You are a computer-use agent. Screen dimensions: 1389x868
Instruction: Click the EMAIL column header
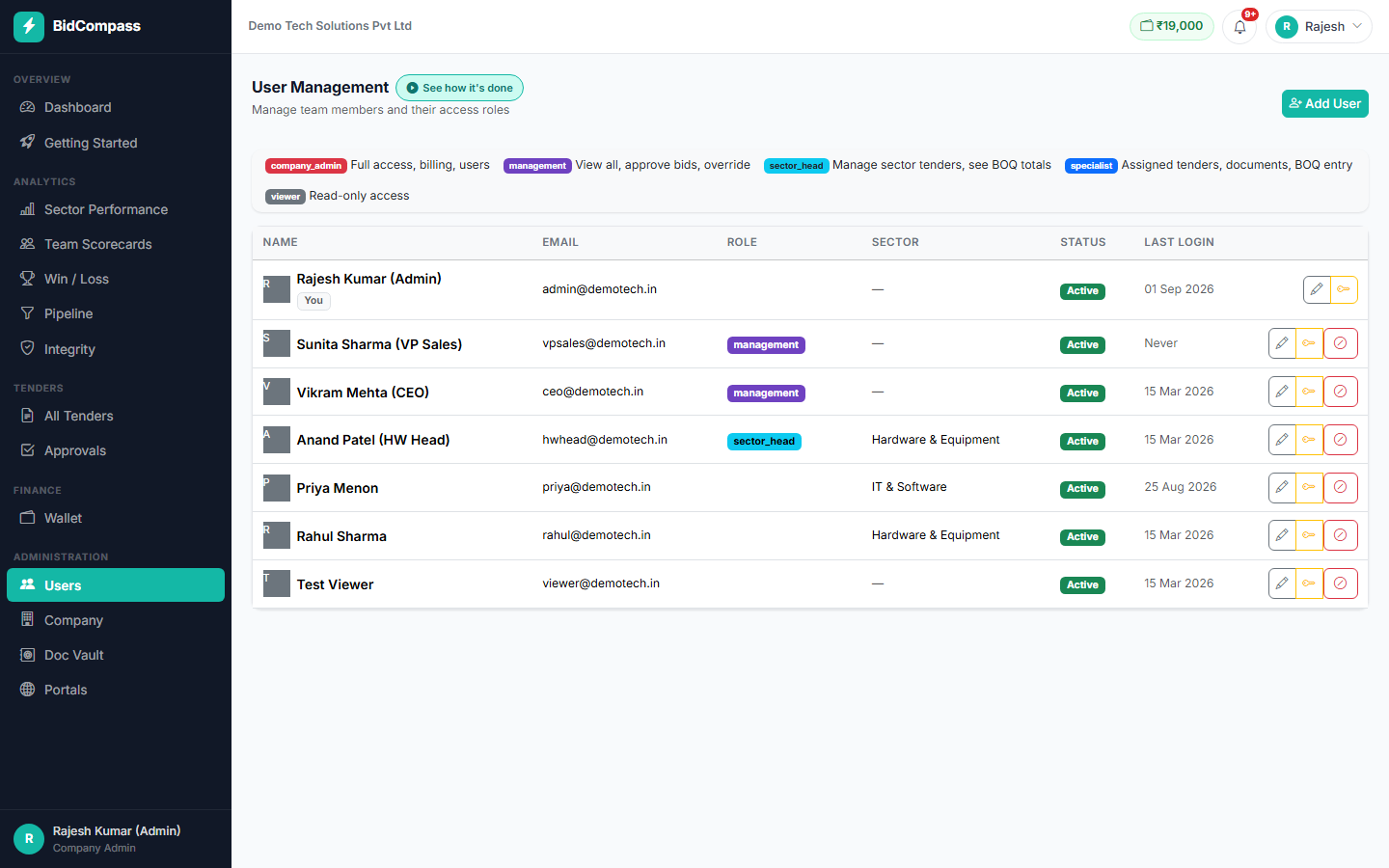pyautogui.click(x=560, y=242)
